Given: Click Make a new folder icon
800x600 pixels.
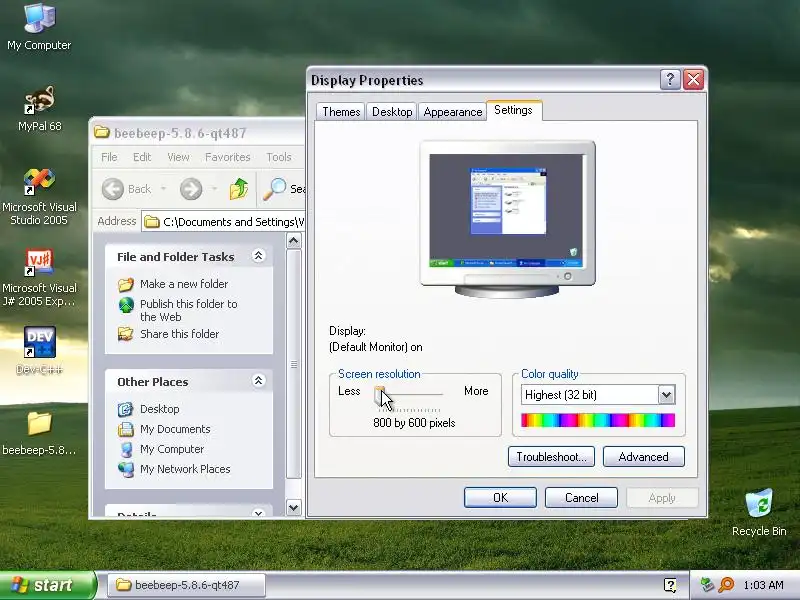Looking at the screenshot, I should 126,284.
